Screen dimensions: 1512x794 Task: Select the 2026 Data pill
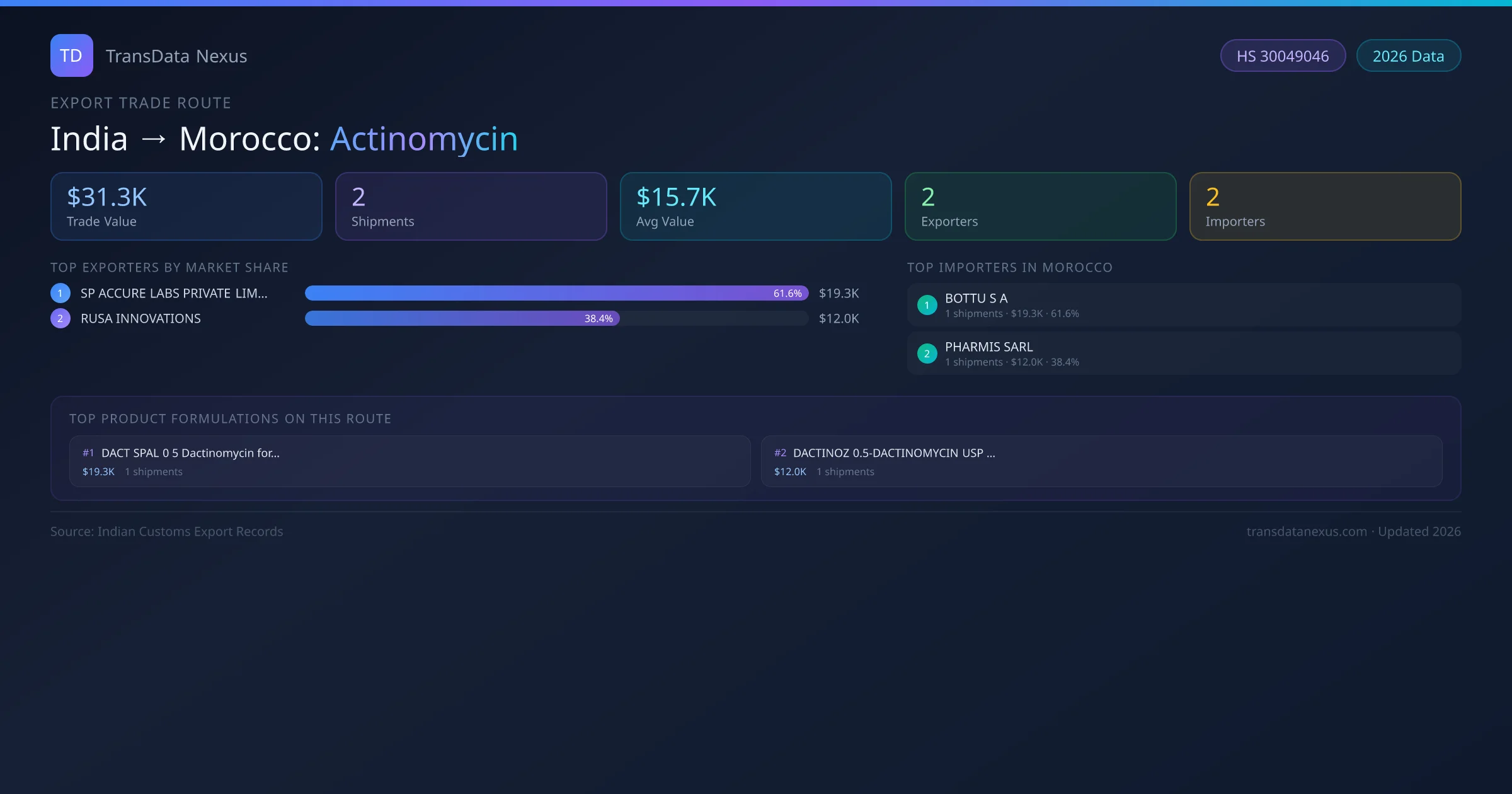(1408, 55)
